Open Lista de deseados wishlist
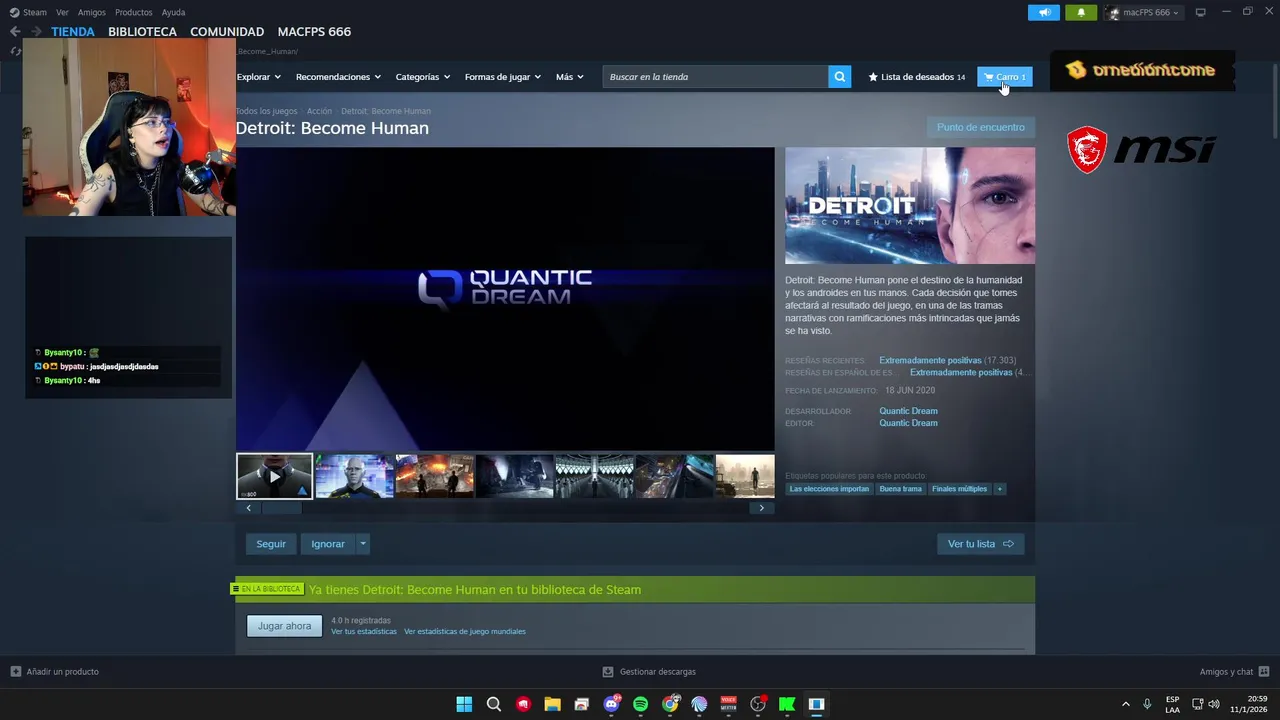 tap(917, 77)
